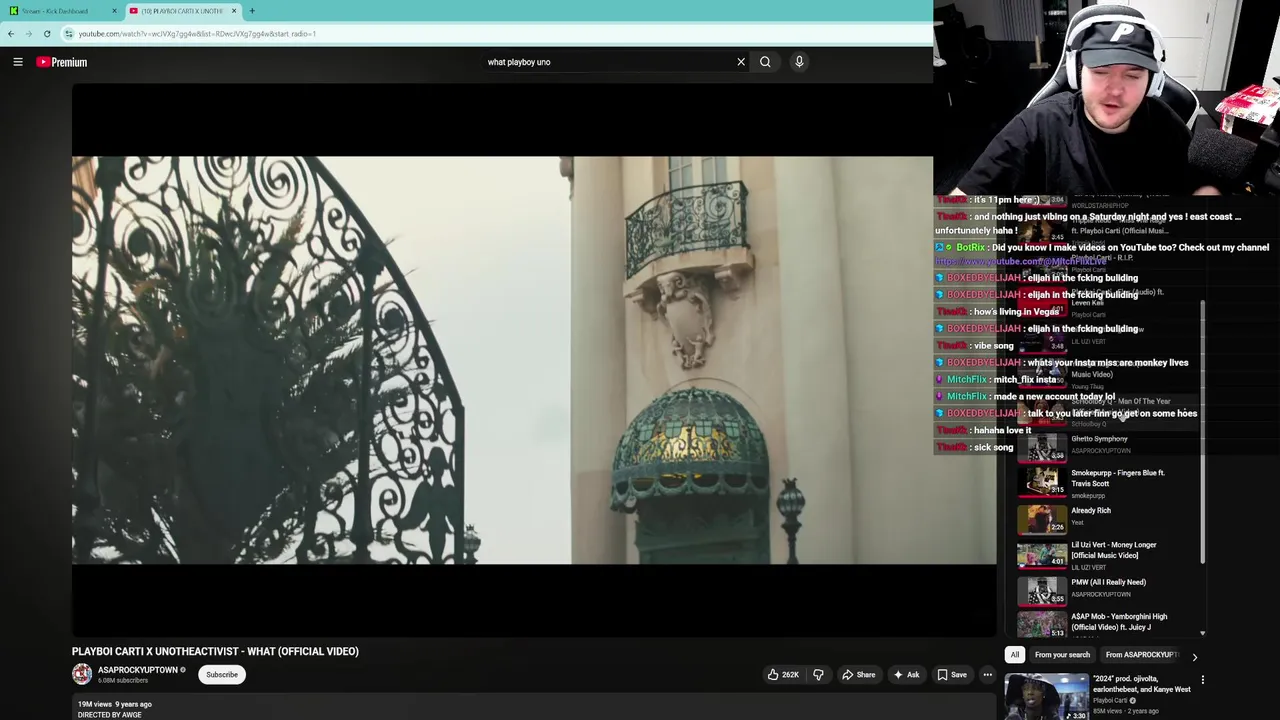Select 'From your search' filter chip
The image size is (1280, 720).
(x=1062, y=655)
